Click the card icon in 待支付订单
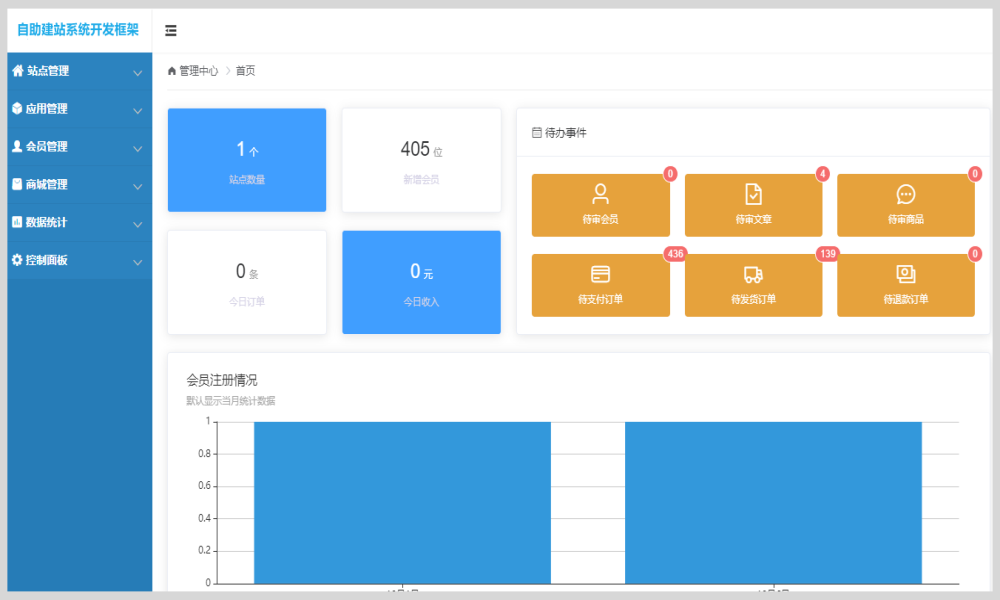The height and width of the screenshot is (600, 1000). 600,274
